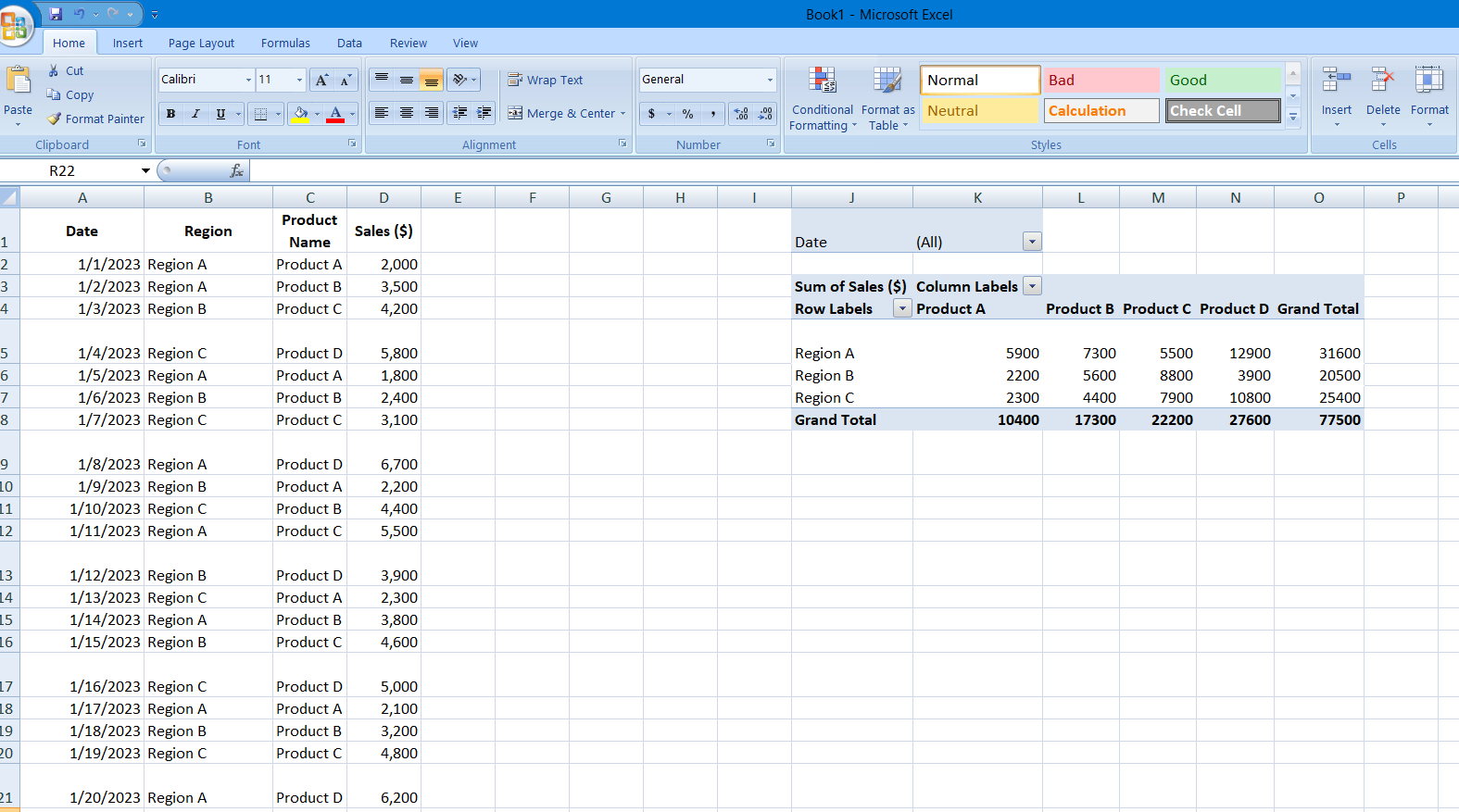Click the Grow Font icon
This screenshot has height=812, width=1459.
click(321, 80)
